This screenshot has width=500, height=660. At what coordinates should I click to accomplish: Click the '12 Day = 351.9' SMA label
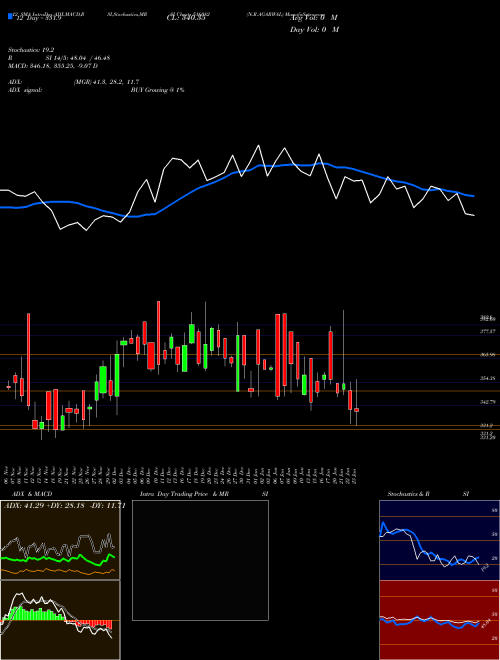tap(38, 18)
